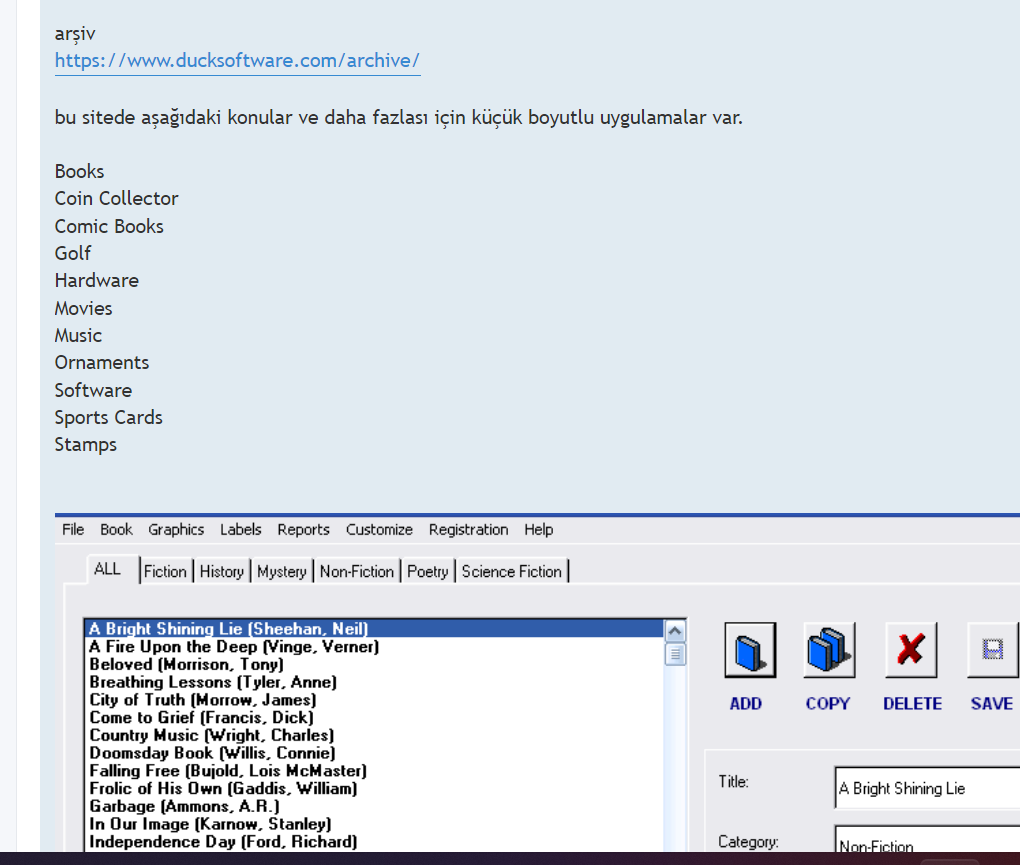Screen dimensions: 1020x865
Task: Open the Help menu
Action: tap(539, 529)
